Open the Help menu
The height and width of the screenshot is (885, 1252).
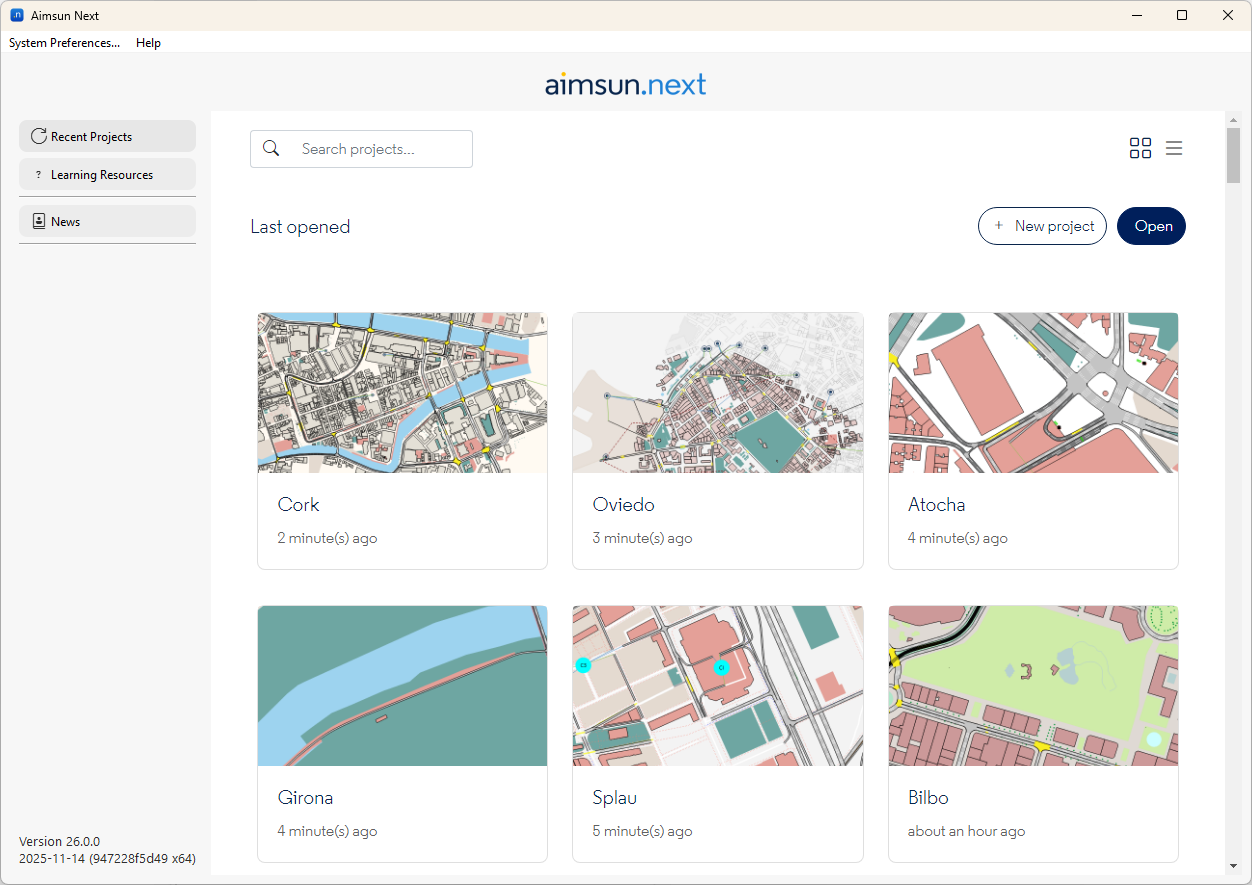(148, 43)
